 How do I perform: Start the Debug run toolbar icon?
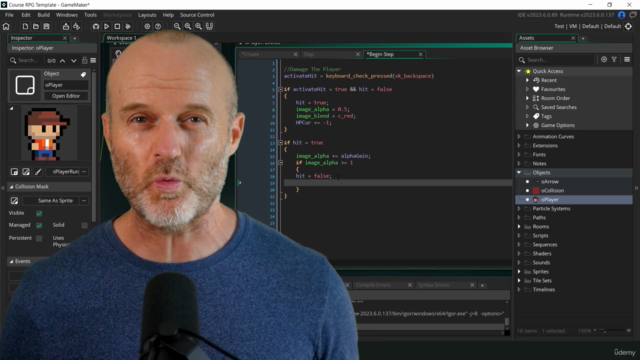pos(96,26)
